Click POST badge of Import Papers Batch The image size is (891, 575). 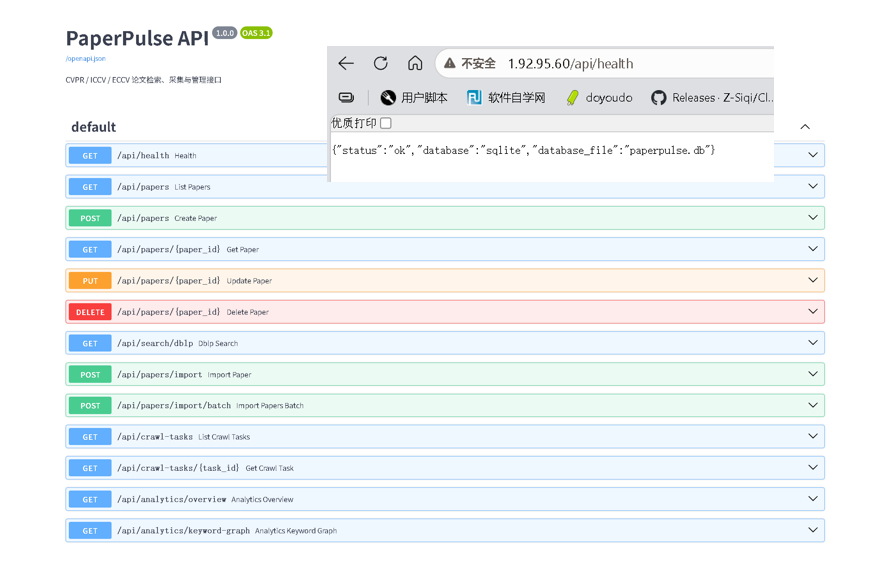[90, 406]
